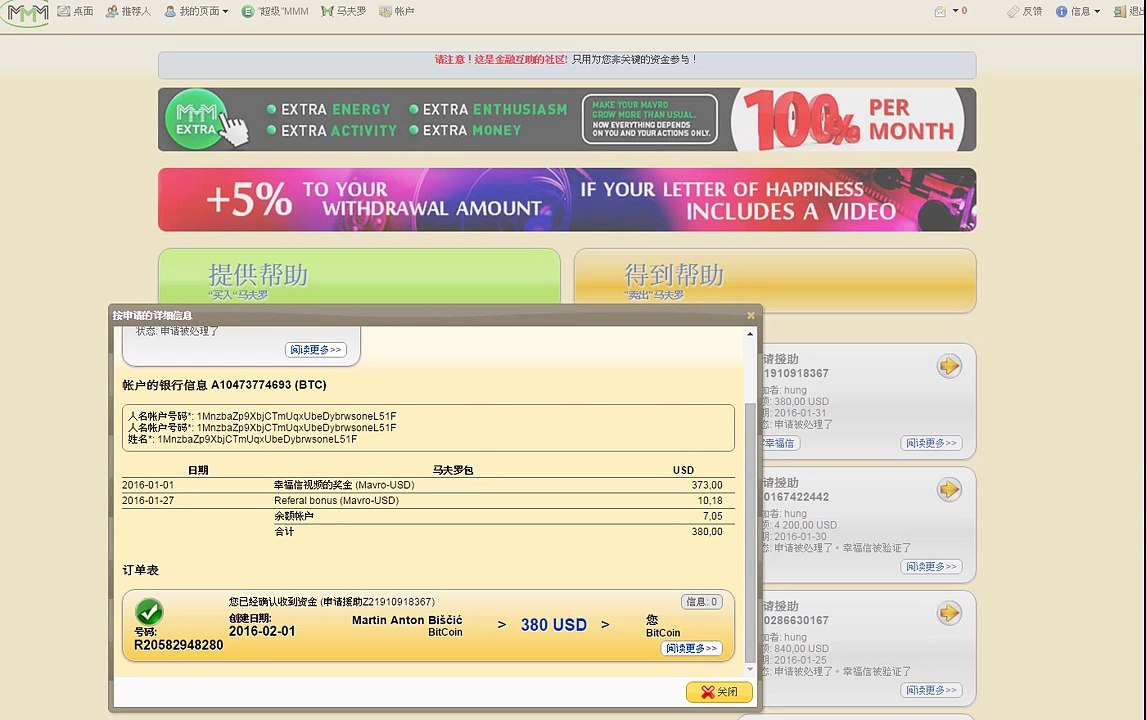The width and height of the screenshot is (1146, 720).
Task: Click 阅读更多 under the status line in dialog
Action: coord(316,349)
